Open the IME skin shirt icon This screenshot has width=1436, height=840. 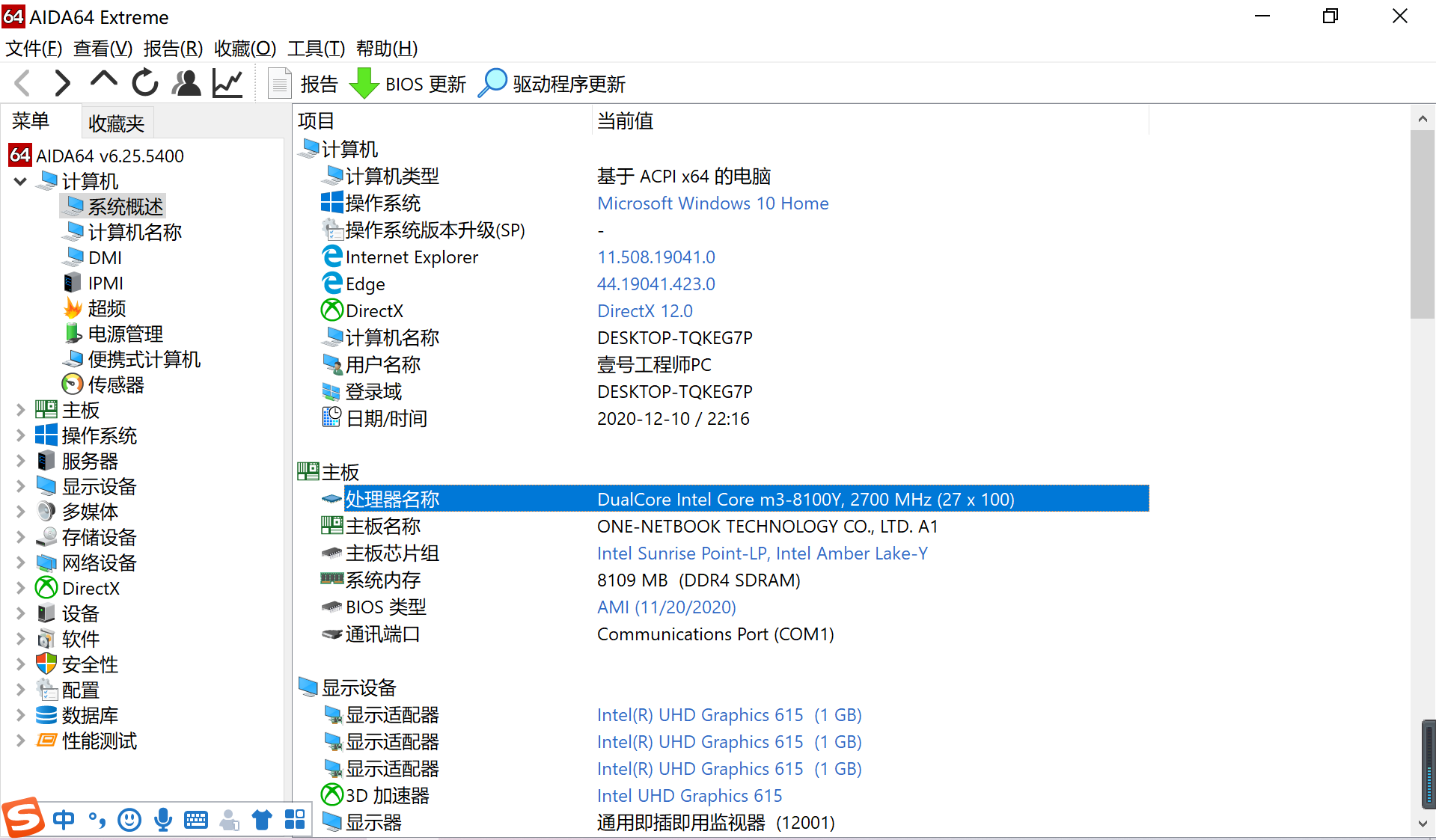[261, 820]
